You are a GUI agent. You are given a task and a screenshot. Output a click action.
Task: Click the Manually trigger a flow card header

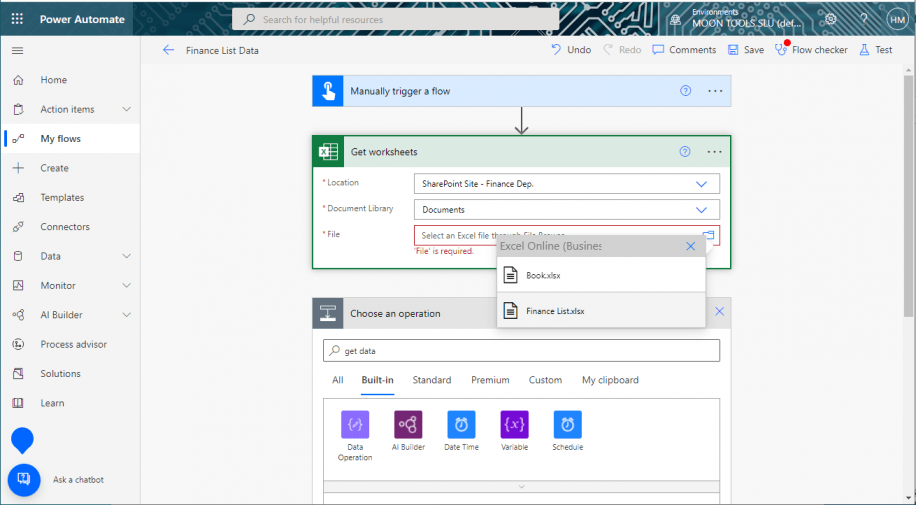521,91
